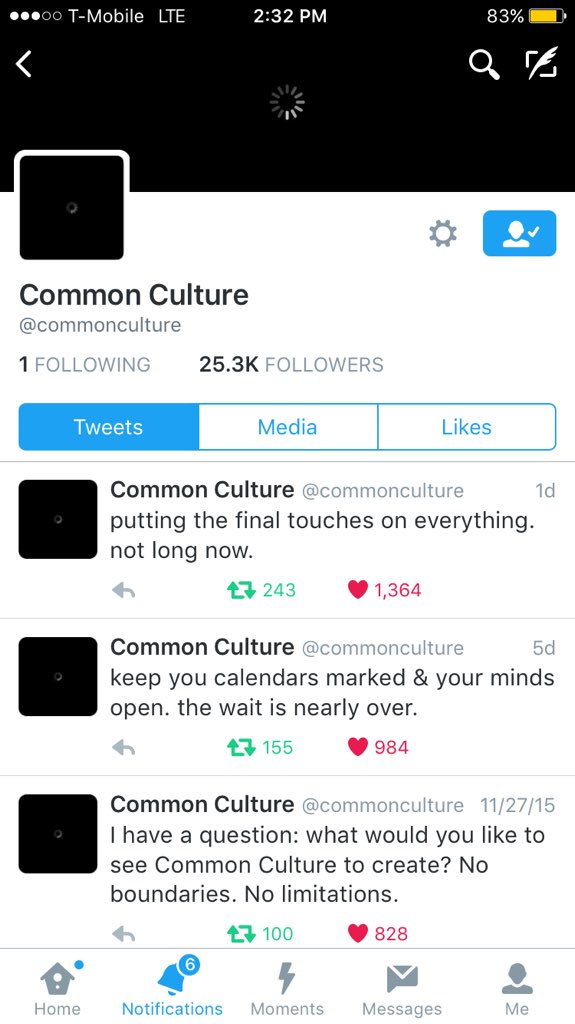Tap the Common Culture profile picture

tap(72, 208)
